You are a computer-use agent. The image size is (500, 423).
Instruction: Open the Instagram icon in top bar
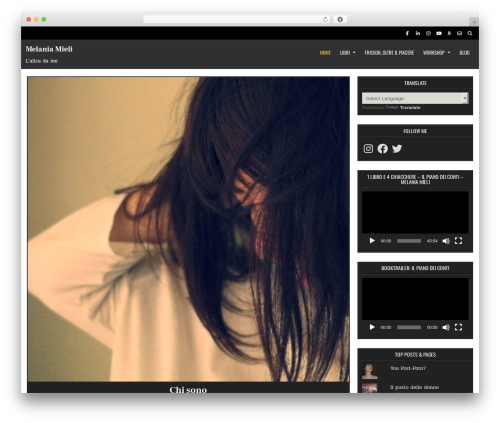[x=428, y=33]
